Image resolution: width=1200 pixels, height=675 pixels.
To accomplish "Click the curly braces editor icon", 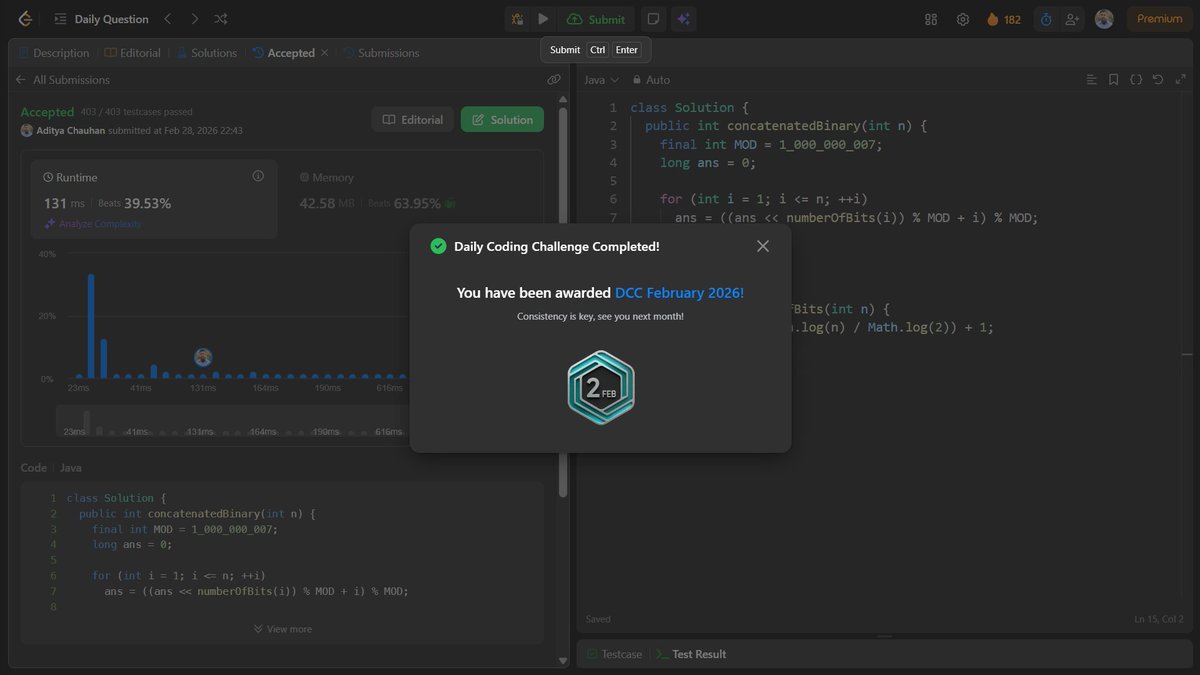I will tap(1136, 80).
